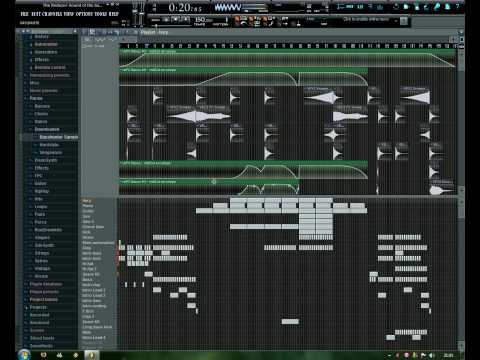This screenshot has width=480, height=360.
Task: Expand Plugin presets in browser
Action: click(x=44, y=292)
